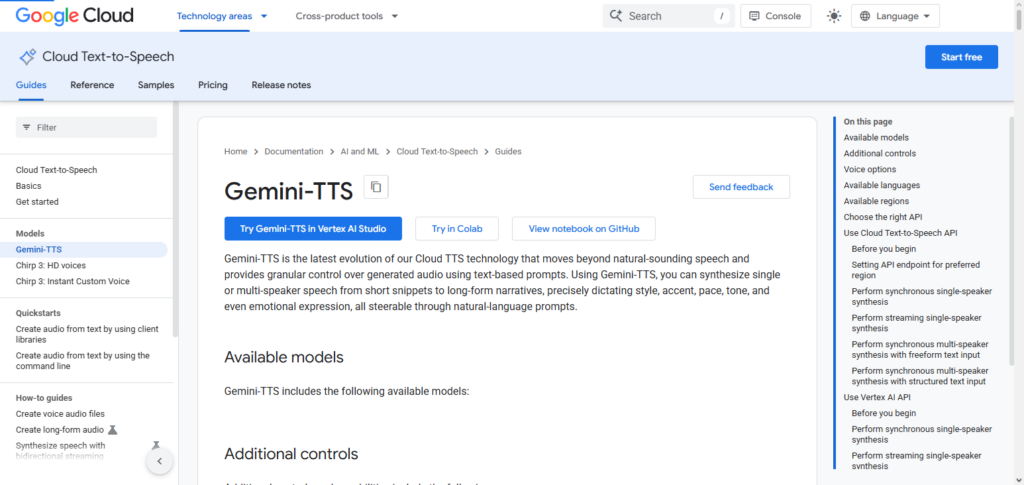Switch to the Pricing tab
Screen dimensions: 1024x485
(213, 85)
